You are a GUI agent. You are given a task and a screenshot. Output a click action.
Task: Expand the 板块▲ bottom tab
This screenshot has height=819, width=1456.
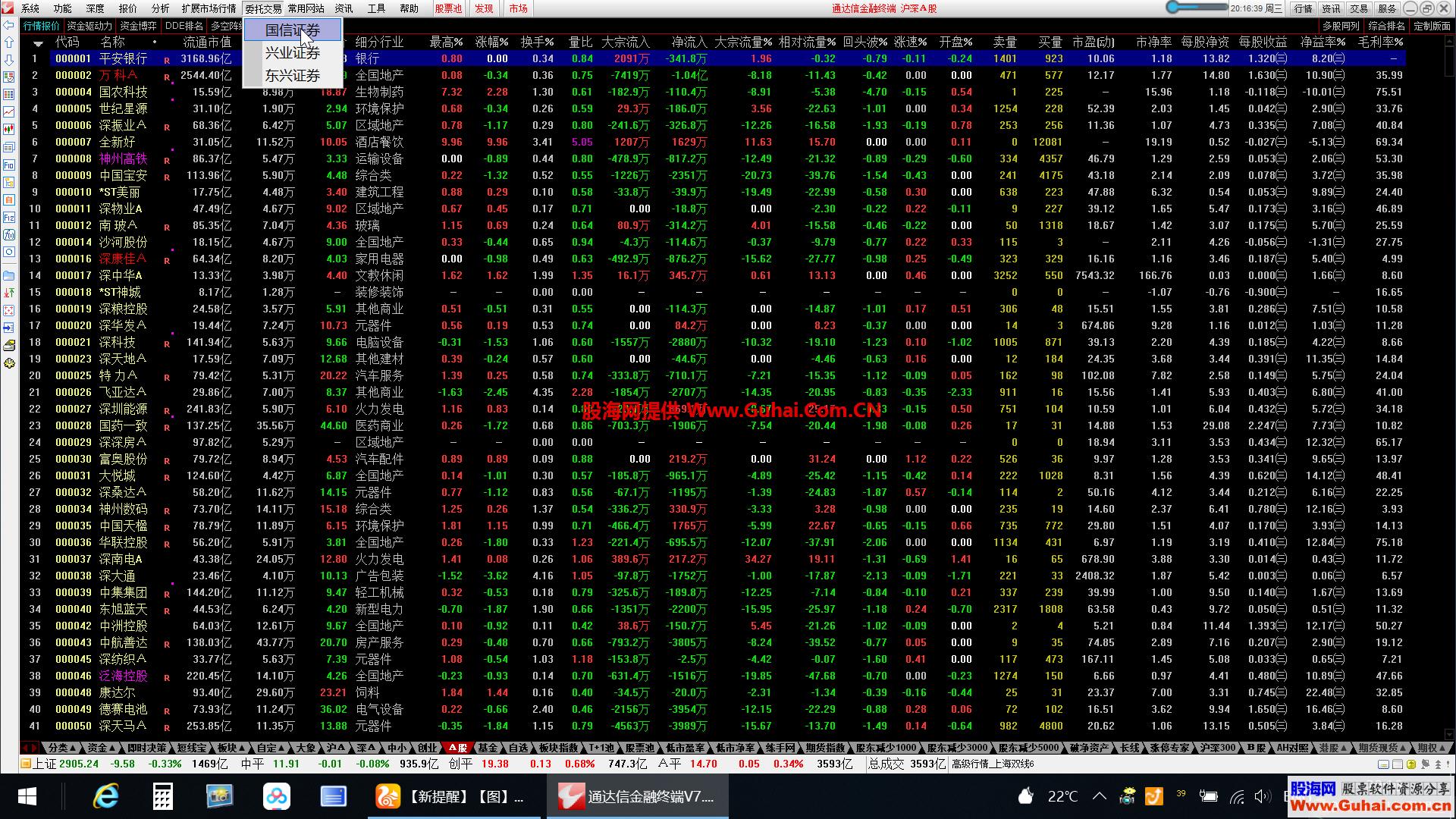(x=231, y=748)
